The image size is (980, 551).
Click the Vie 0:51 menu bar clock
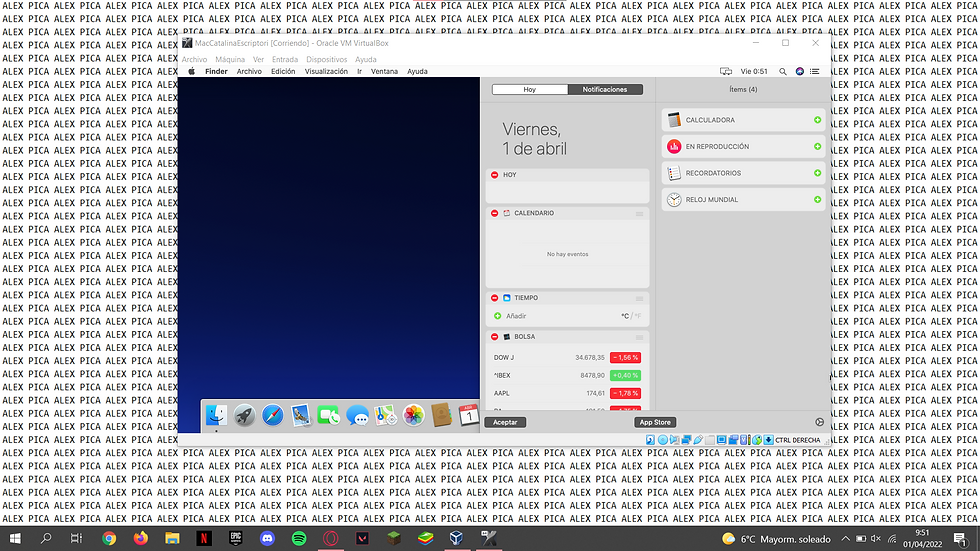[754, 71]
